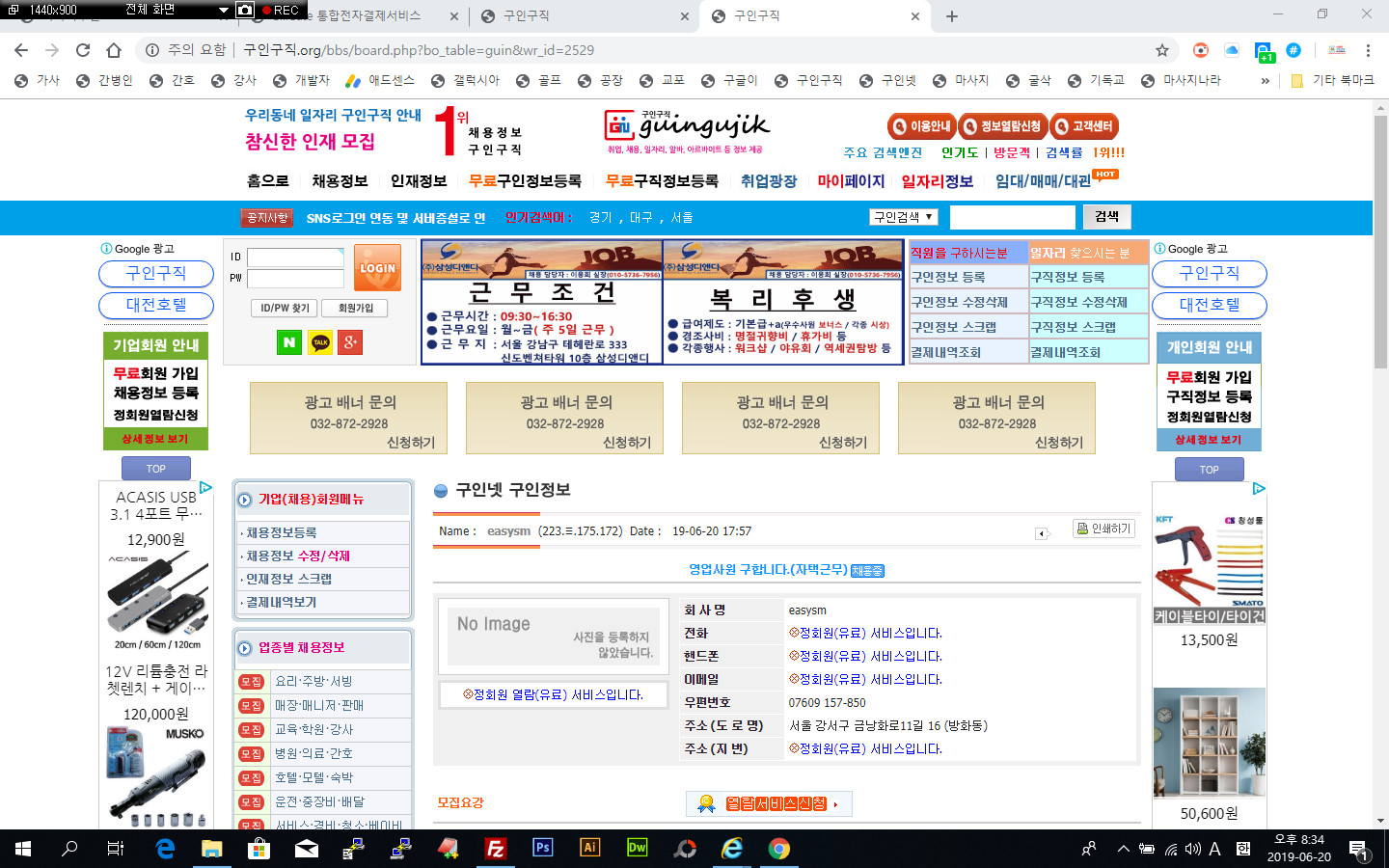Click into the ID input field
1389x868 pixels.
tap(295, 257)
